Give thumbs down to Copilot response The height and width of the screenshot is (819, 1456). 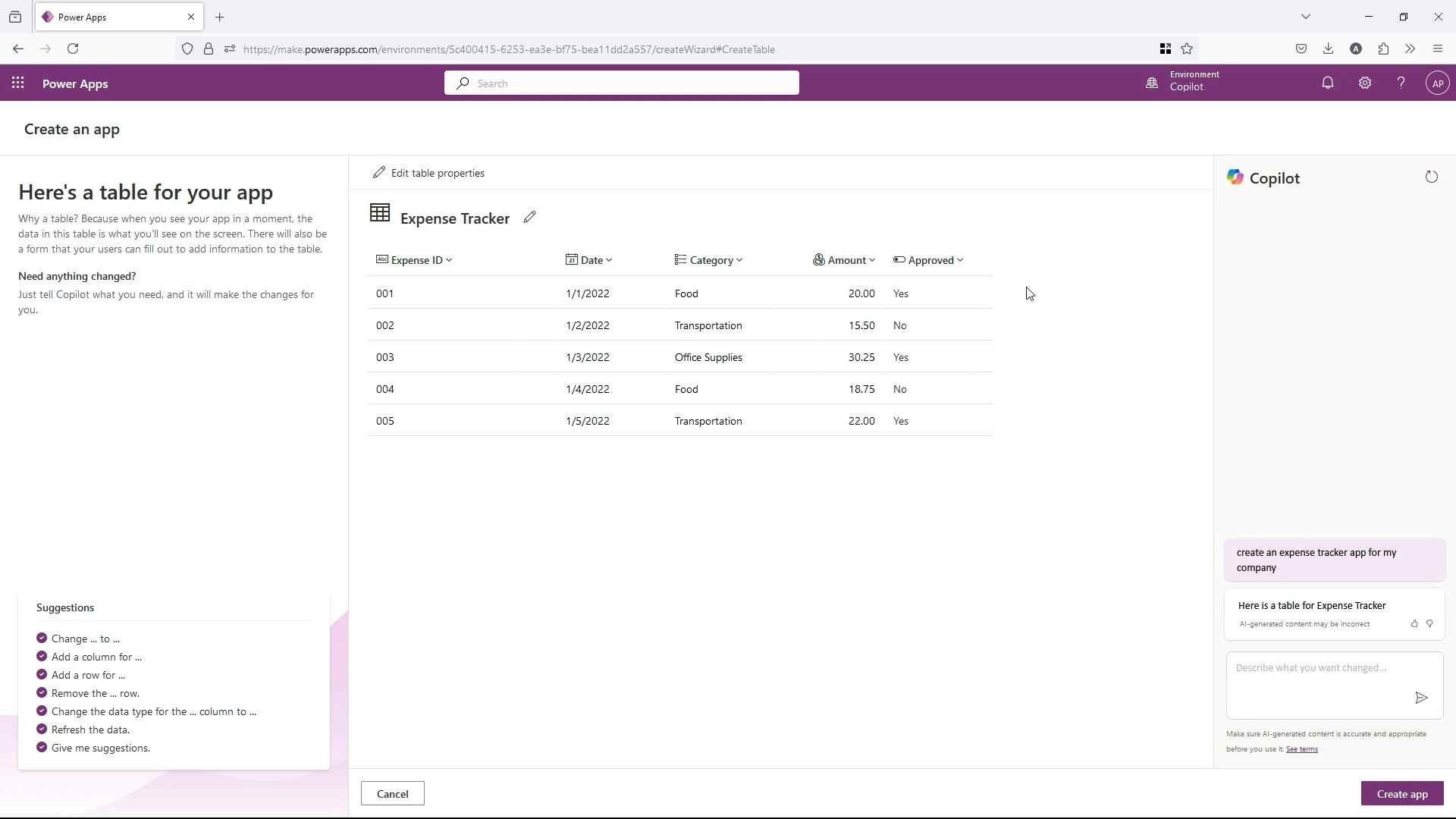pos(1429,623)
